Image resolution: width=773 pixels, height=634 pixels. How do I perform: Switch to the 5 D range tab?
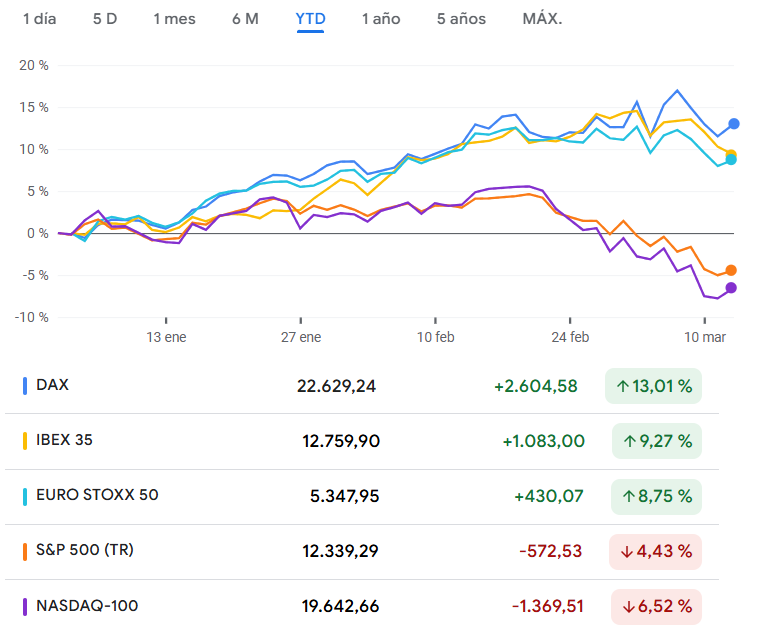105,19
